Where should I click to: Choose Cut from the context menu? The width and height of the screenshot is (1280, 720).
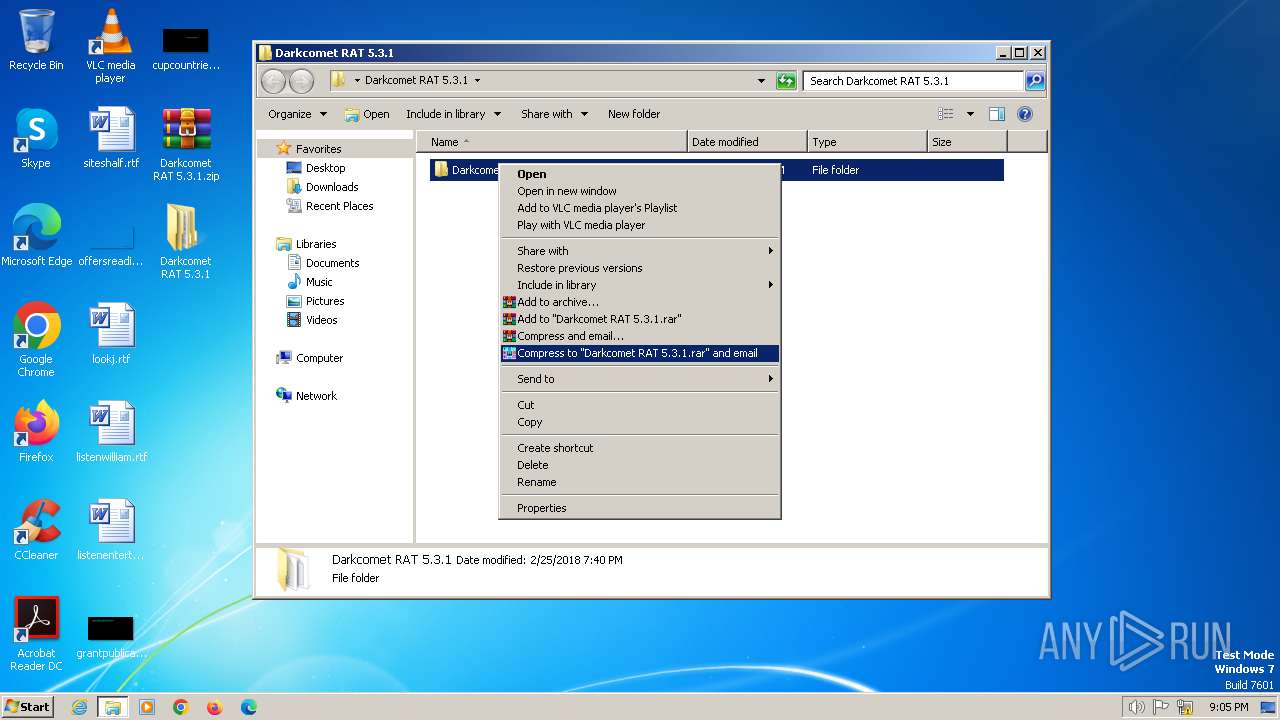[x=640, y=405]
